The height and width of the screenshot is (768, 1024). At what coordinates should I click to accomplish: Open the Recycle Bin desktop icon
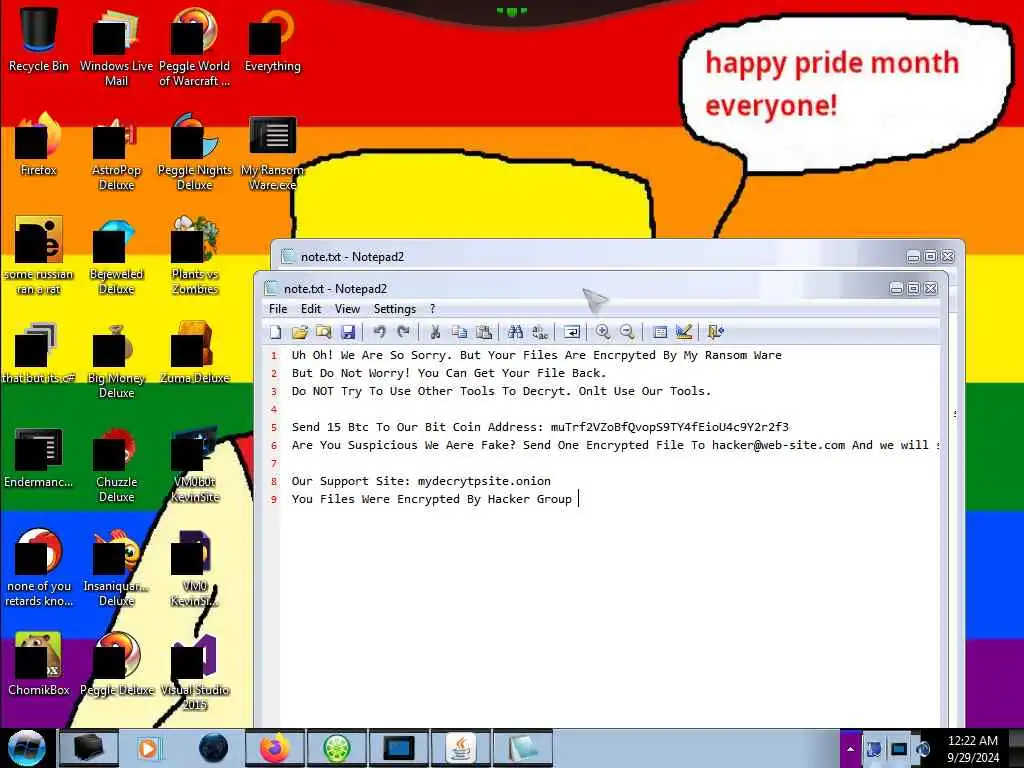pos(39,38)
